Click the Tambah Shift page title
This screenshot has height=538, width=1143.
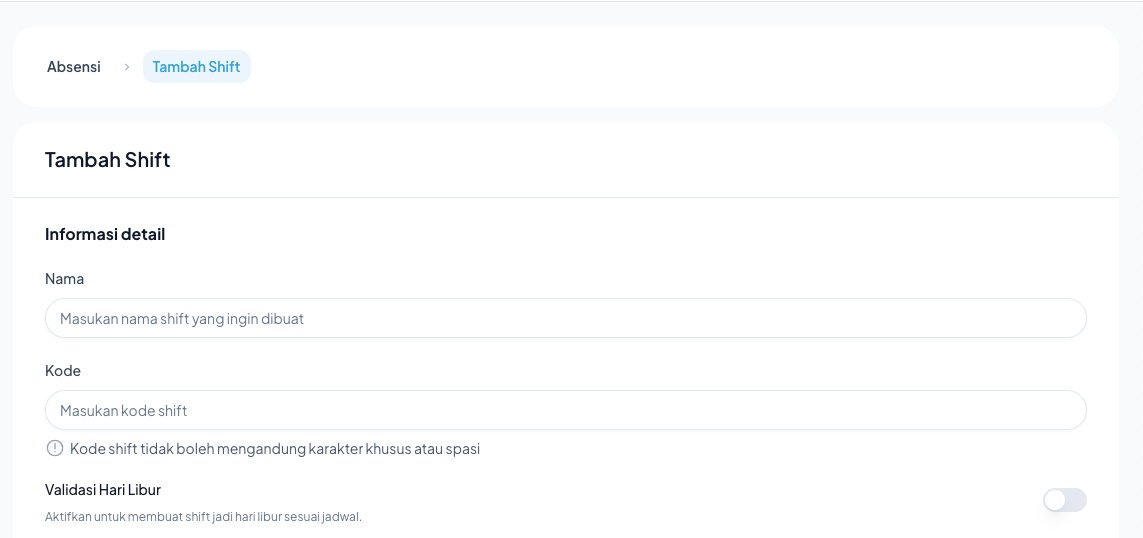click(108, 160)
